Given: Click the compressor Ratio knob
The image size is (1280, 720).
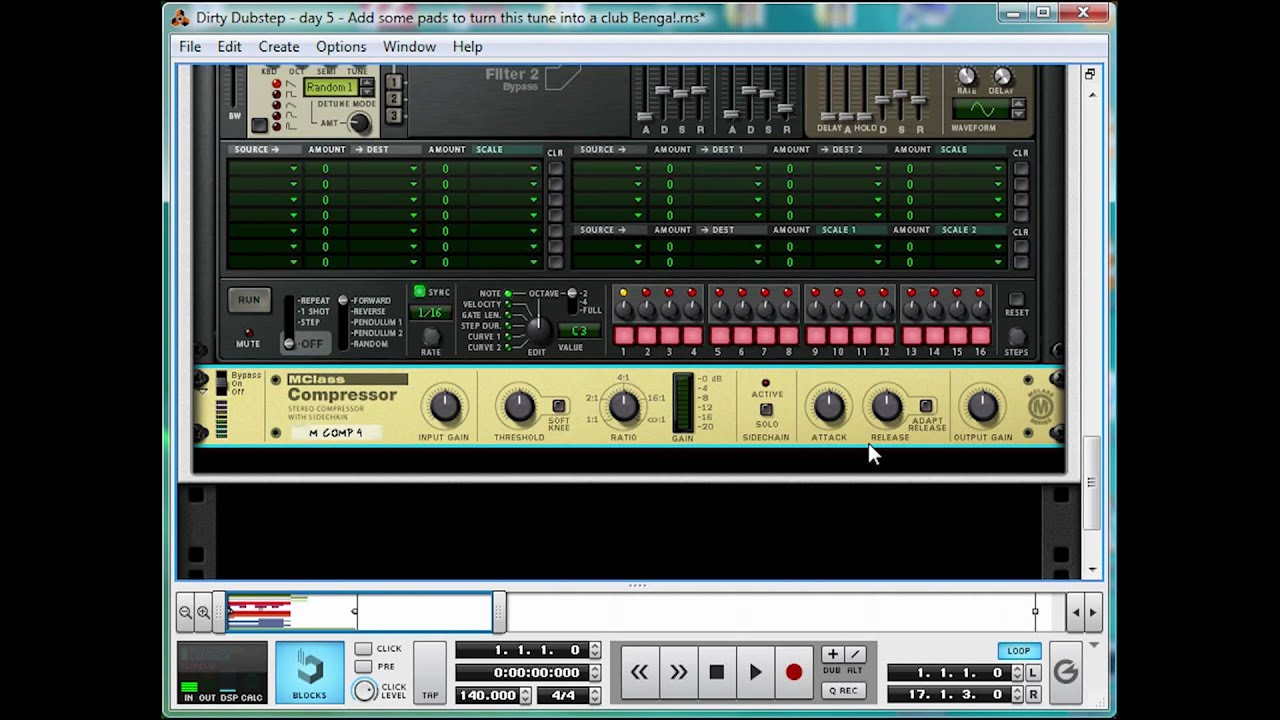Looking at the screenshot, I should pos(623,406).
